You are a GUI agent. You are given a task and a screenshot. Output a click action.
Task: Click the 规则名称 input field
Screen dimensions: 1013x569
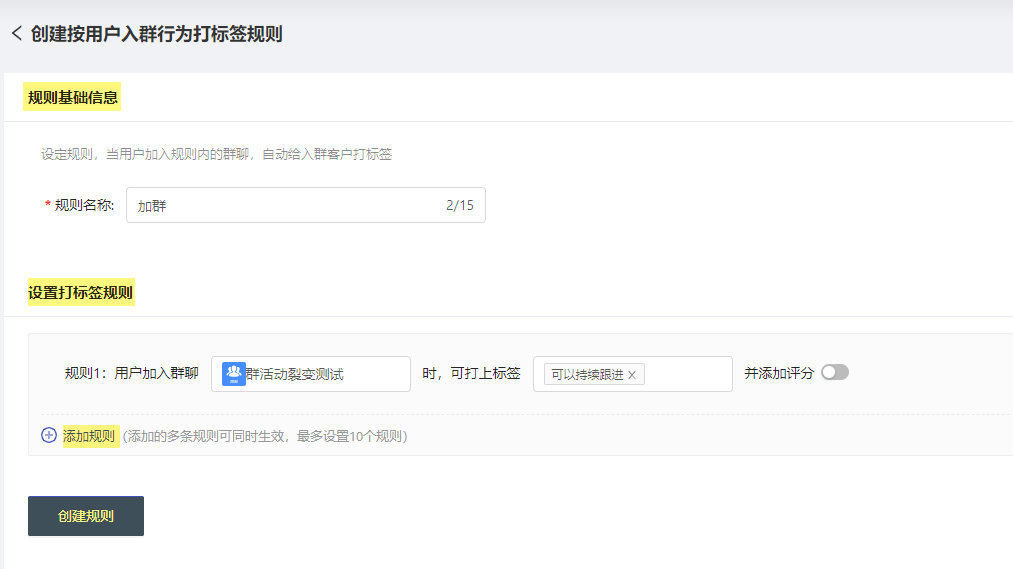[306, 205]
